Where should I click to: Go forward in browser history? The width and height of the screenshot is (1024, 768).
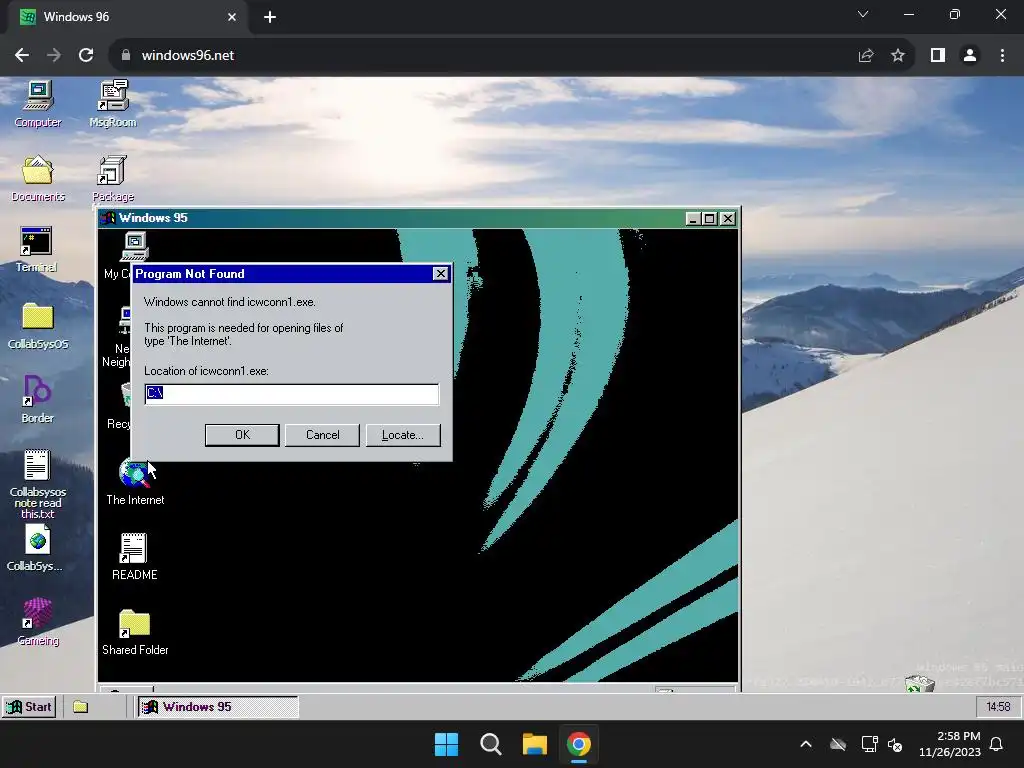coord(54,56)
